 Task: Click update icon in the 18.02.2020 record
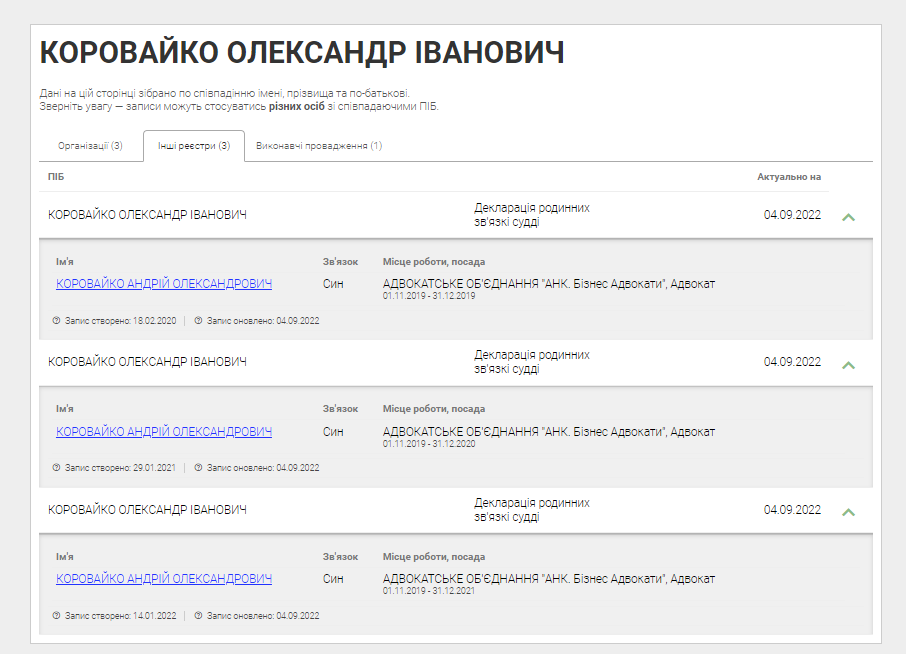click(x=198, y=321)
